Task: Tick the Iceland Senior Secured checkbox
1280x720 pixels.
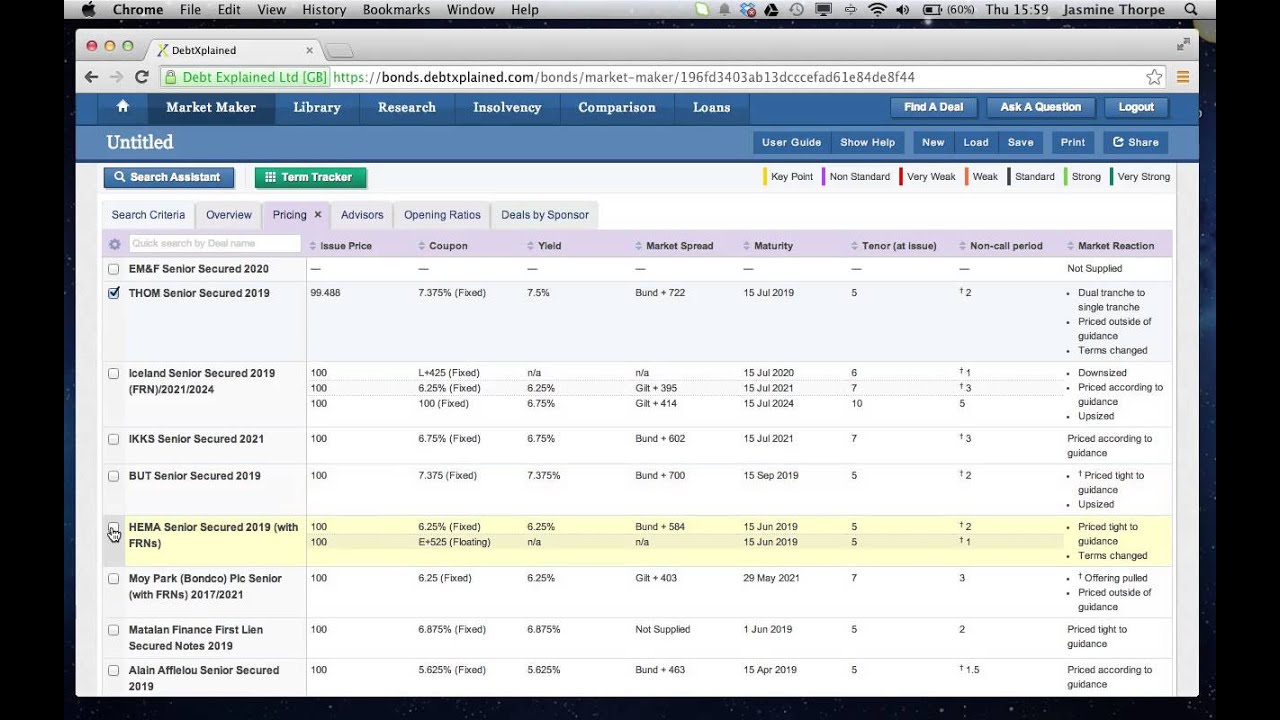Action: [113, 373]
